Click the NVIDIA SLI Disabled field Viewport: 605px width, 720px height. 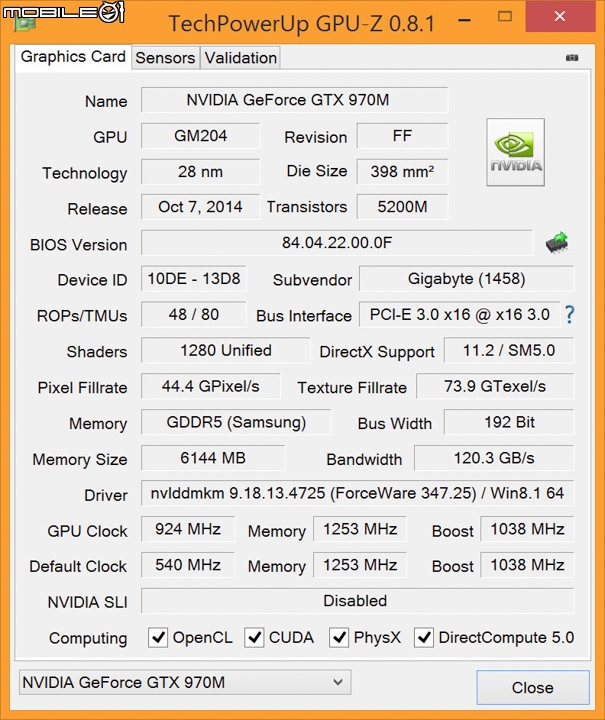point(358,601)
